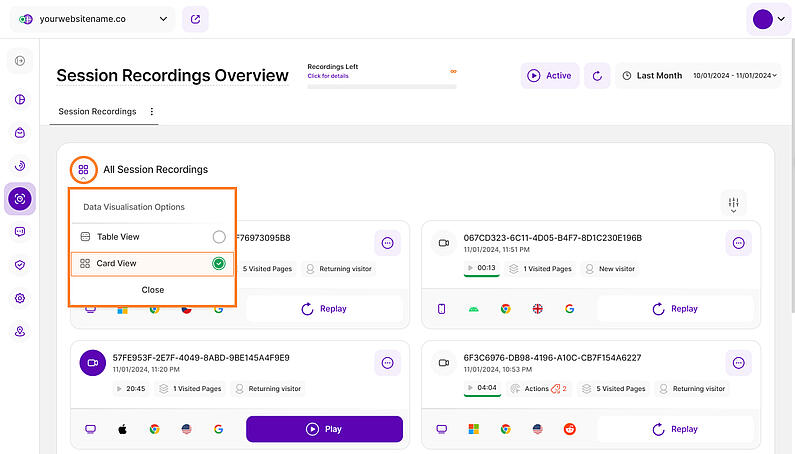This screenshot has width=795, height=454.
Task: Click the Session Recordings Overview heading
Action: pos(172,76)
